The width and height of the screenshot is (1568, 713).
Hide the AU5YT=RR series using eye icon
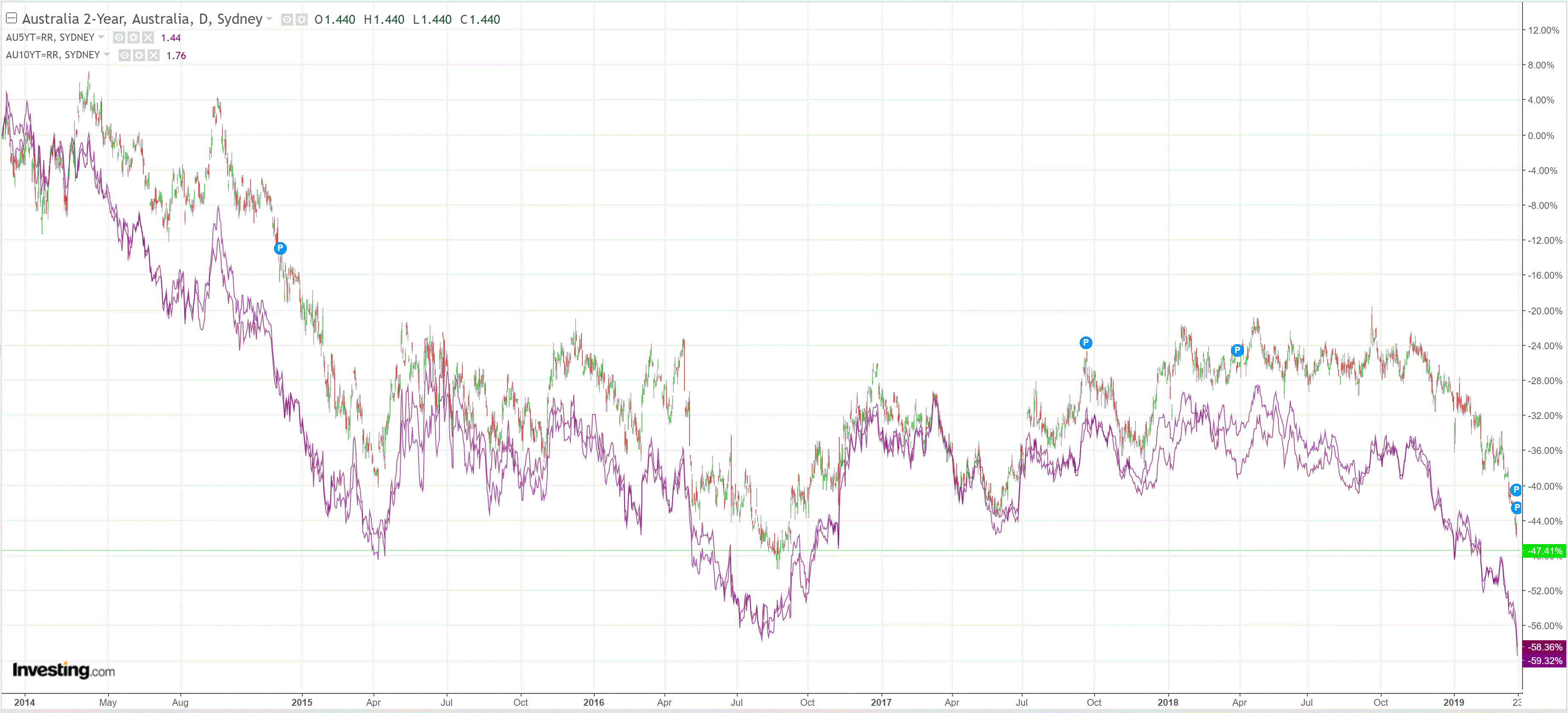coord(119,38)
